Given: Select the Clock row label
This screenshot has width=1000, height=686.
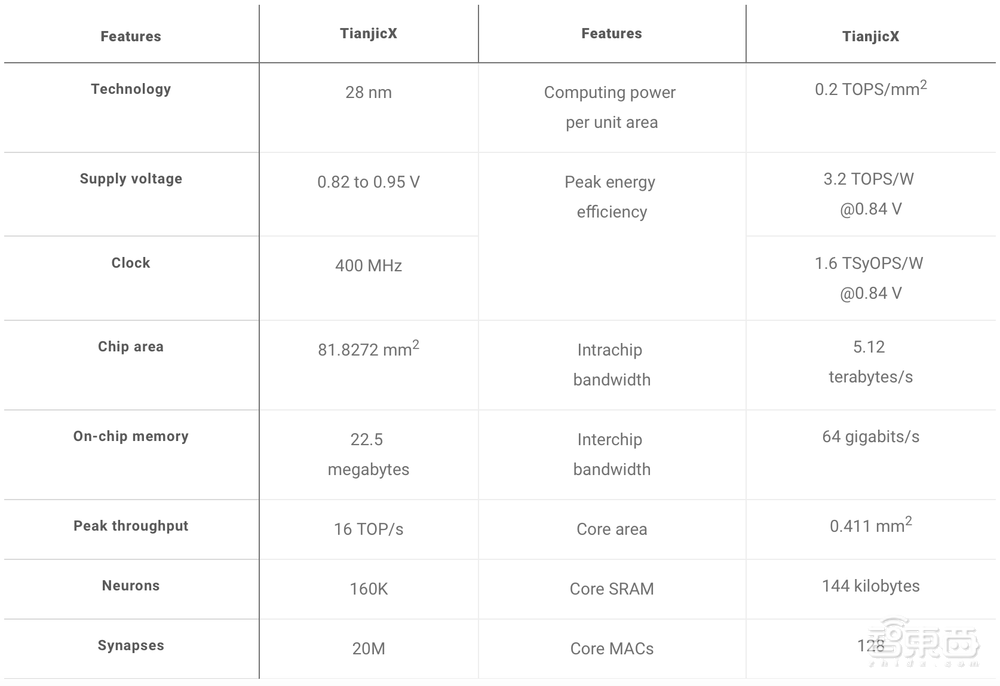Looking at the screenshot, I should coord(131,263).
